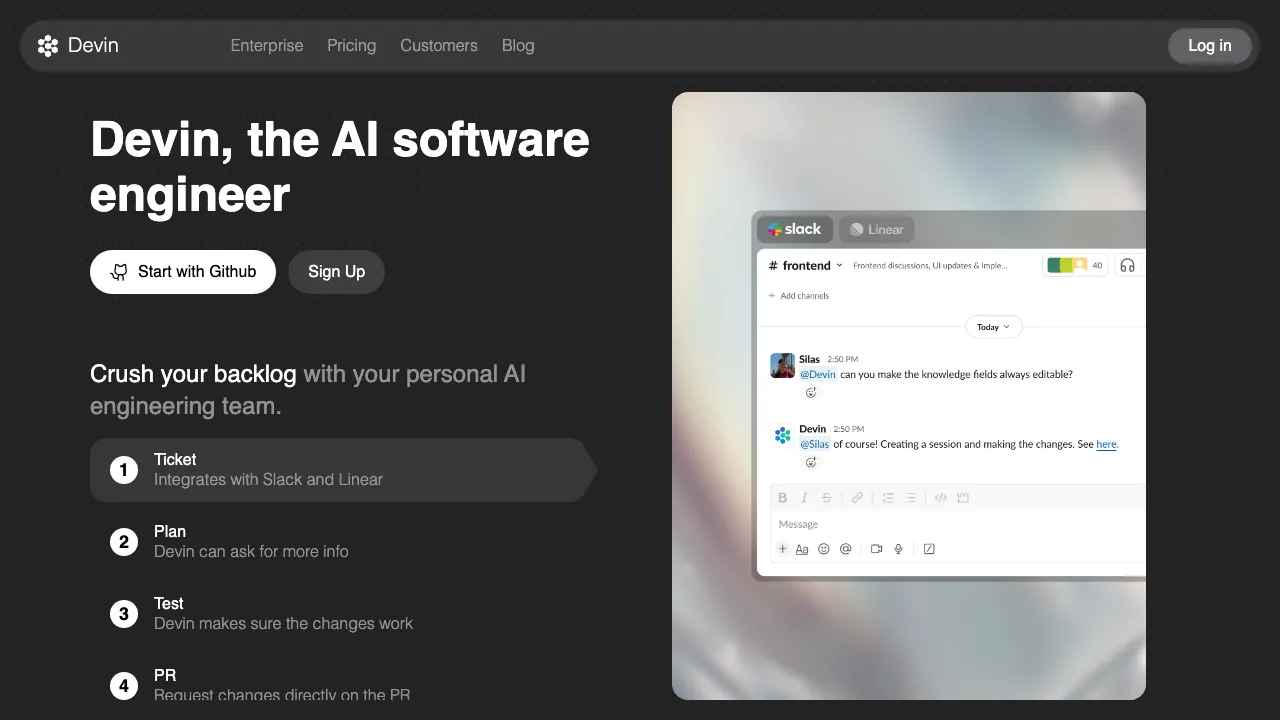Click the bold formatting icon in message editor

coord(782,498)
